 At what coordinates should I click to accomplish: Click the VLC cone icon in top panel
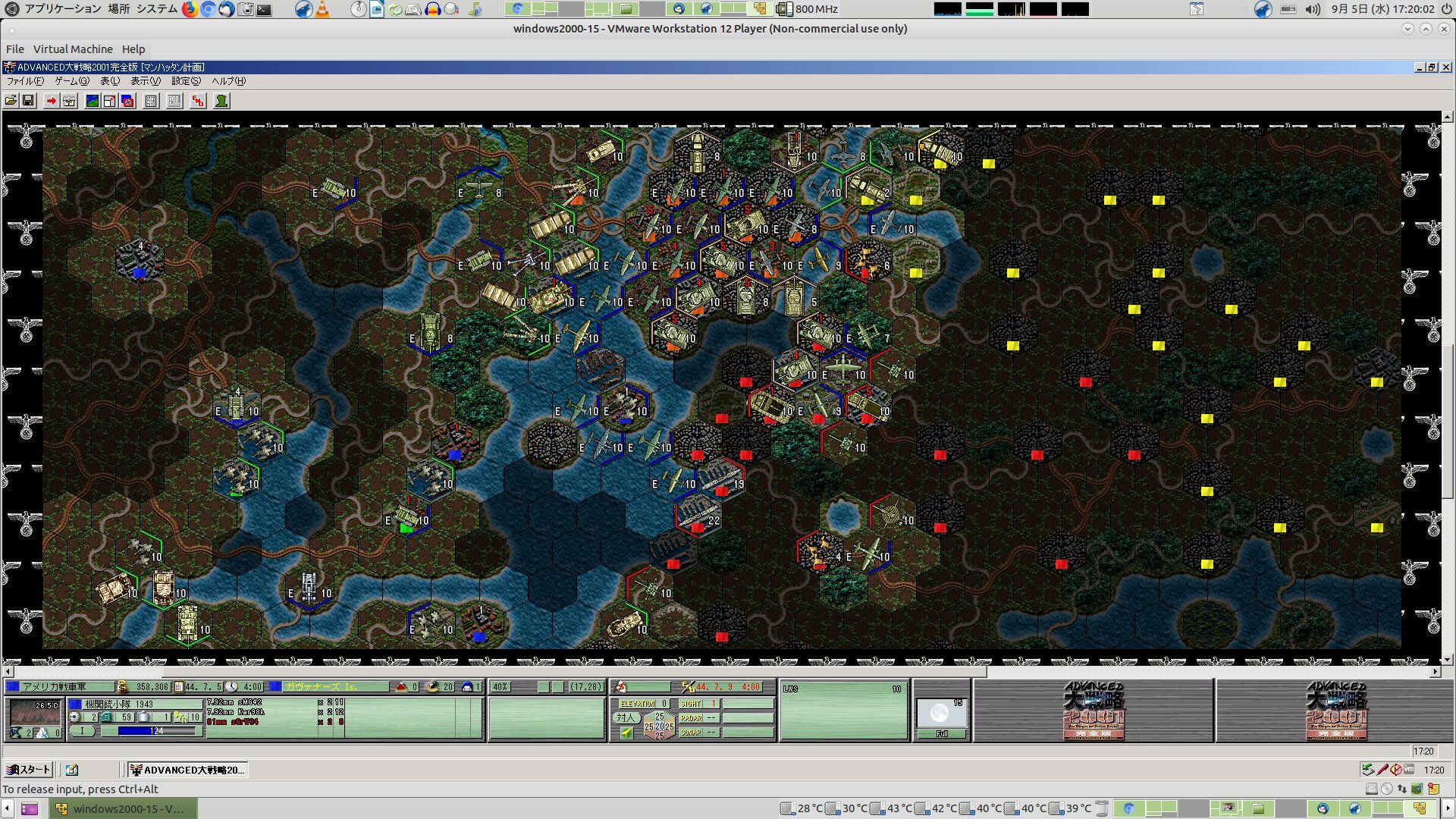pyautogui.click(x=322, y=9)
